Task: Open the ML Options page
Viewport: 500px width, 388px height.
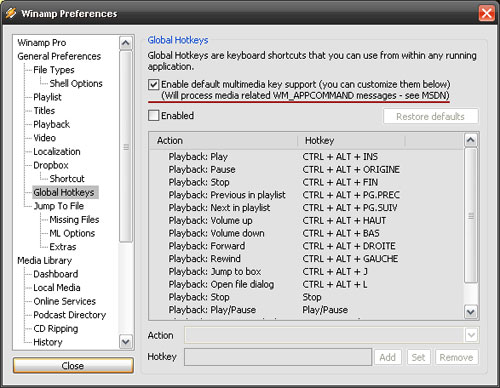Action: tap(72, 233)
